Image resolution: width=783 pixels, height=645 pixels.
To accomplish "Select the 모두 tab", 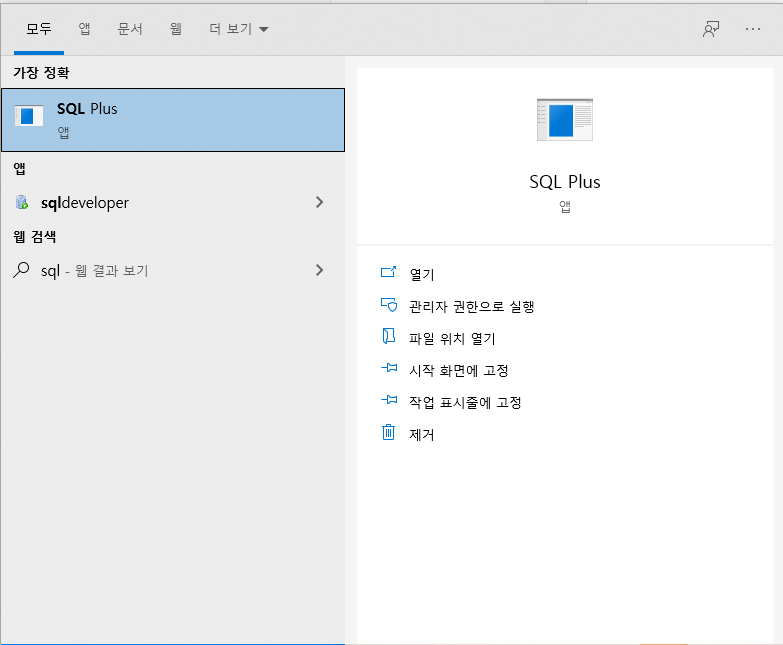I will click(38, 29).
